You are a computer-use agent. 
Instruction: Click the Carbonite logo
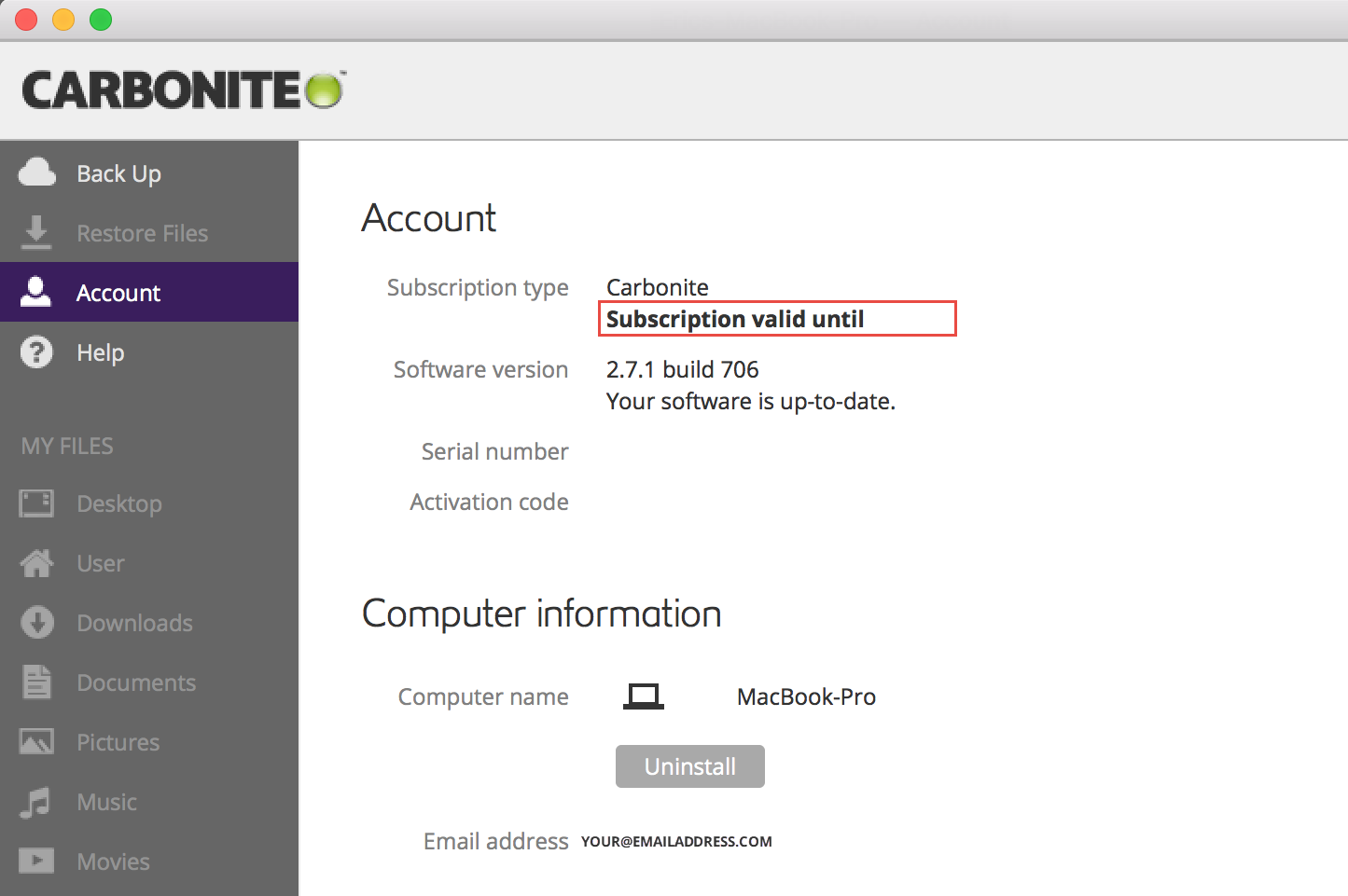[182, 90]
